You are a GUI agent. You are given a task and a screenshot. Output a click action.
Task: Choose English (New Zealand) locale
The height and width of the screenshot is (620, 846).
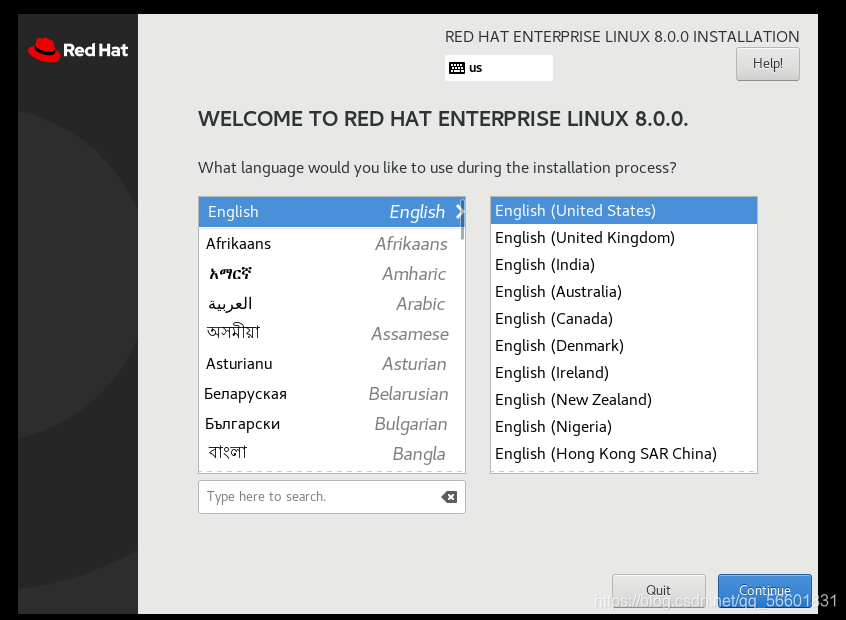pos(624,399)
